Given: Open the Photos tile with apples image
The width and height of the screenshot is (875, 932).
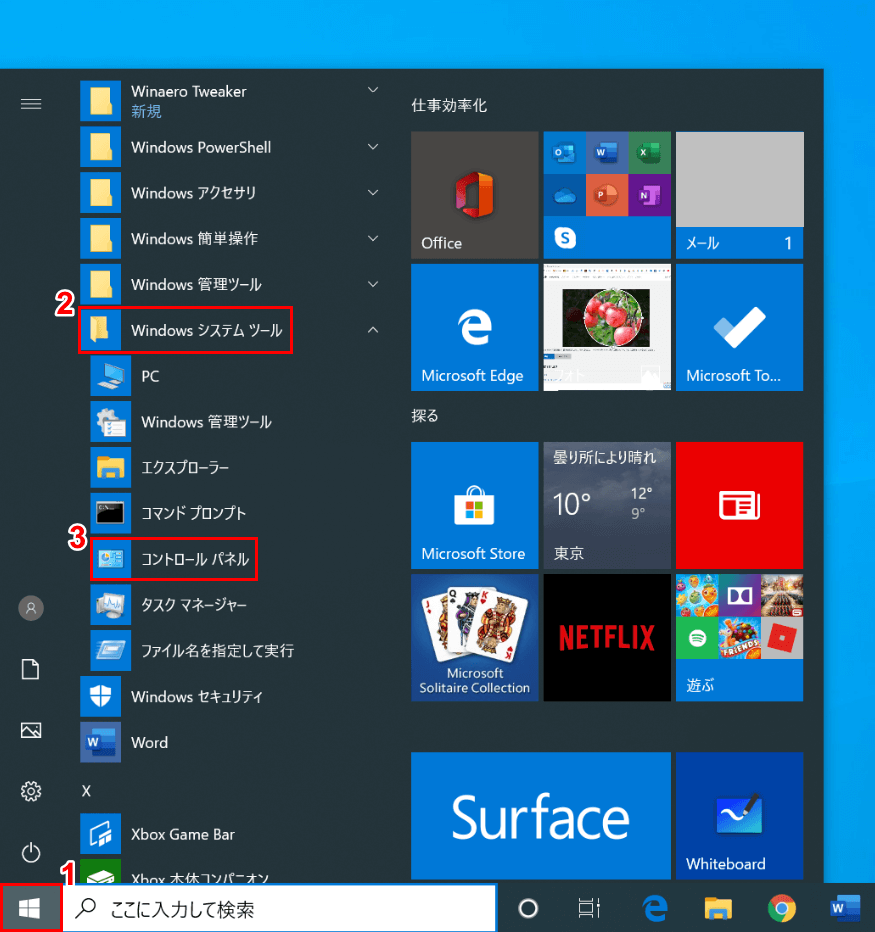Looking at the screenshot, I should (607, 328).
